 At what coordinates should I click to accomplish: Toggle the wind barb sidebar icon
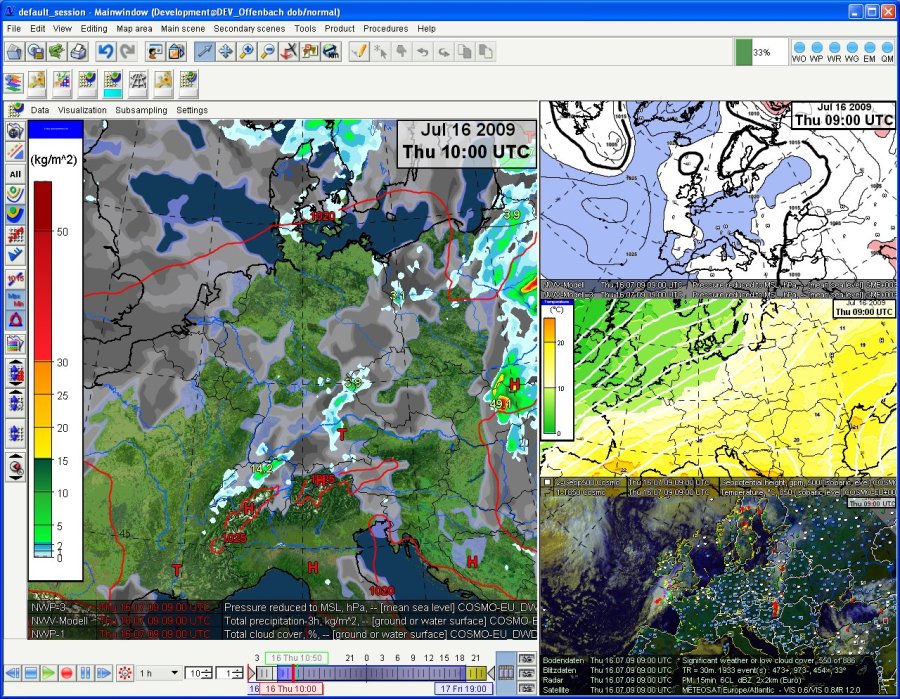(x=15, y=255)
